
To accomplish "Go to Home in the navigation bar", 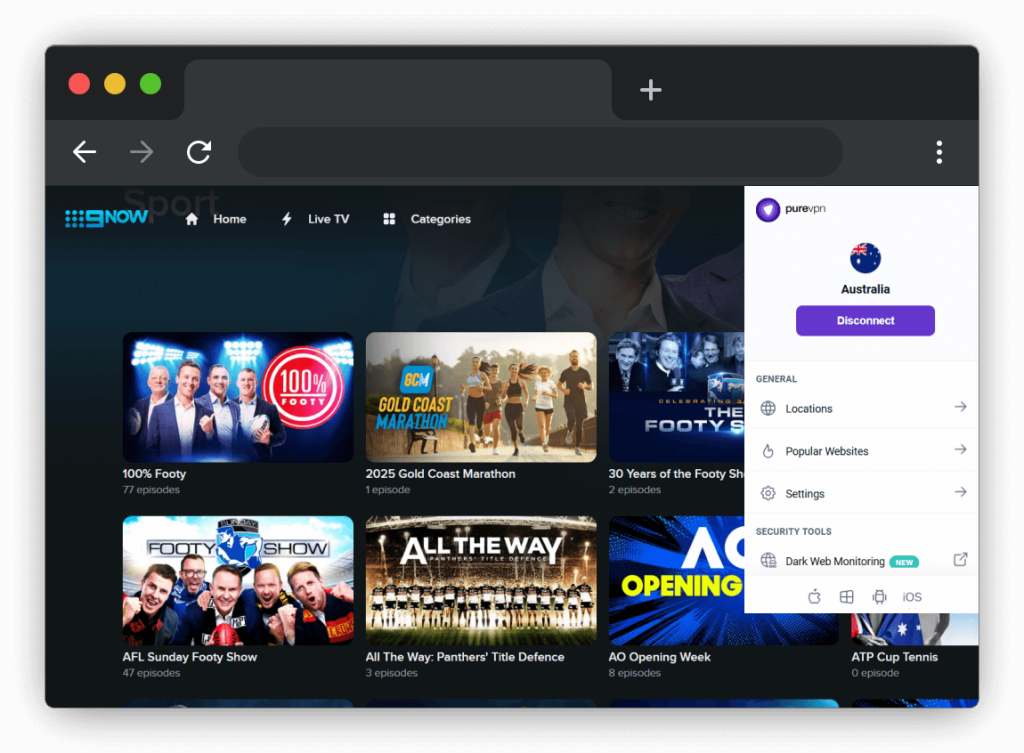I will (x=217, y=219).
